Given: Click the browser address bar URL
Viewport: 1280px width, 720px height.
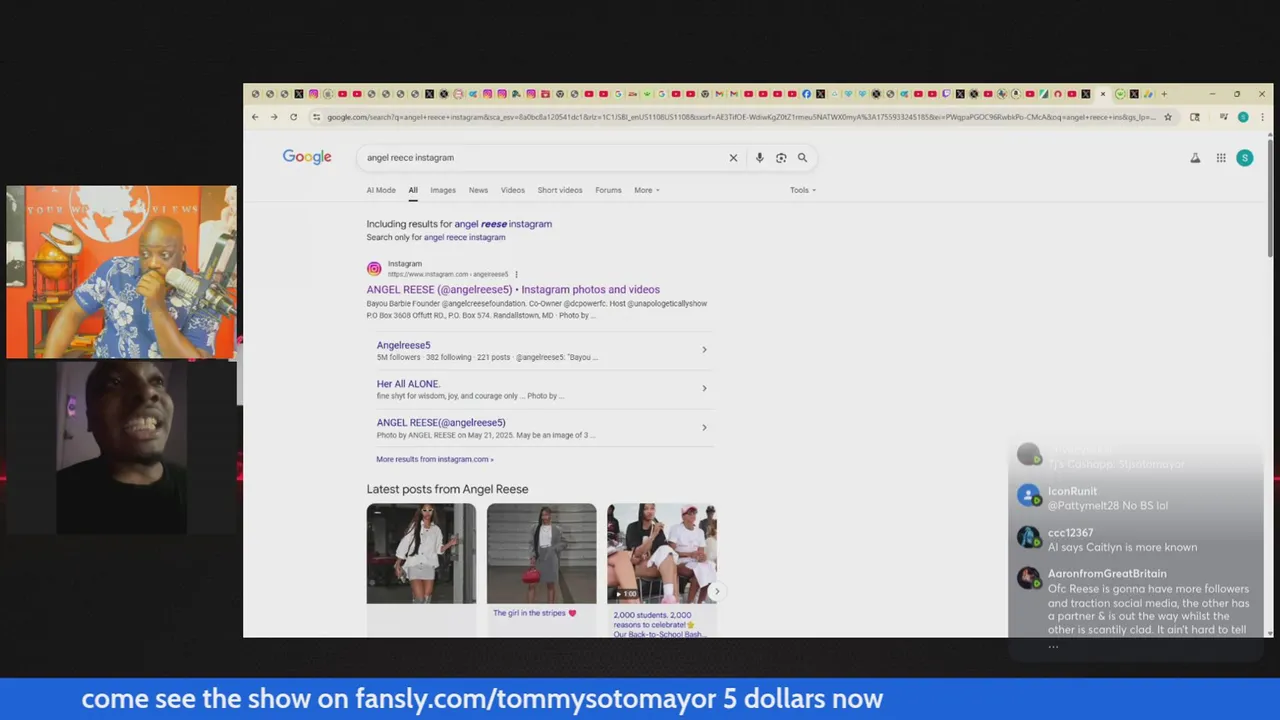Looking at the screenshot, I should pyautogui.click(x=740, y=117).
